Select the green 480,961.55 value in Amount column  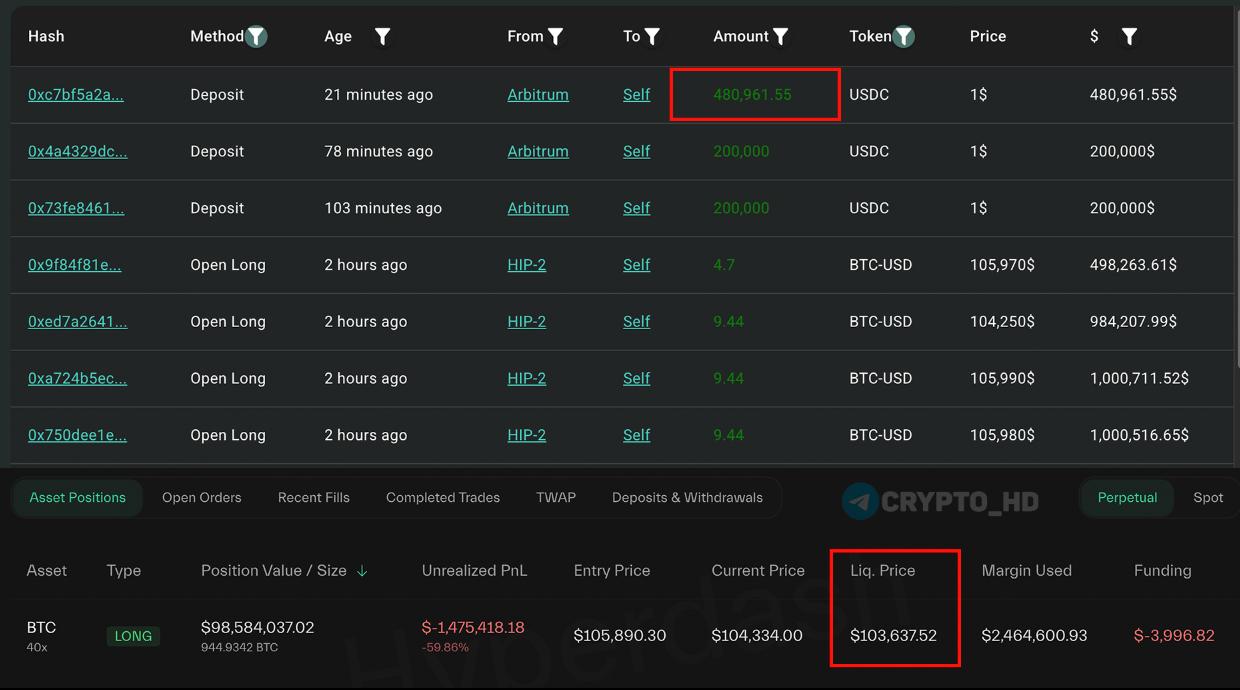coord(752,95)
